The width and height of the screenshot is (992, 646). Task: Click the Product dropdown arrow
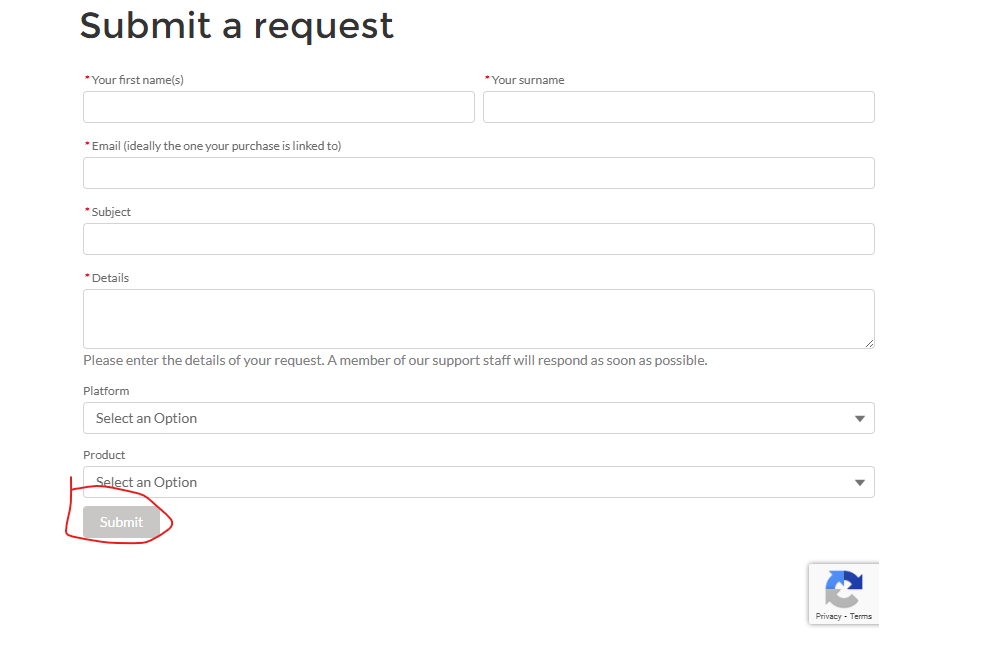[x=859, y=483]
